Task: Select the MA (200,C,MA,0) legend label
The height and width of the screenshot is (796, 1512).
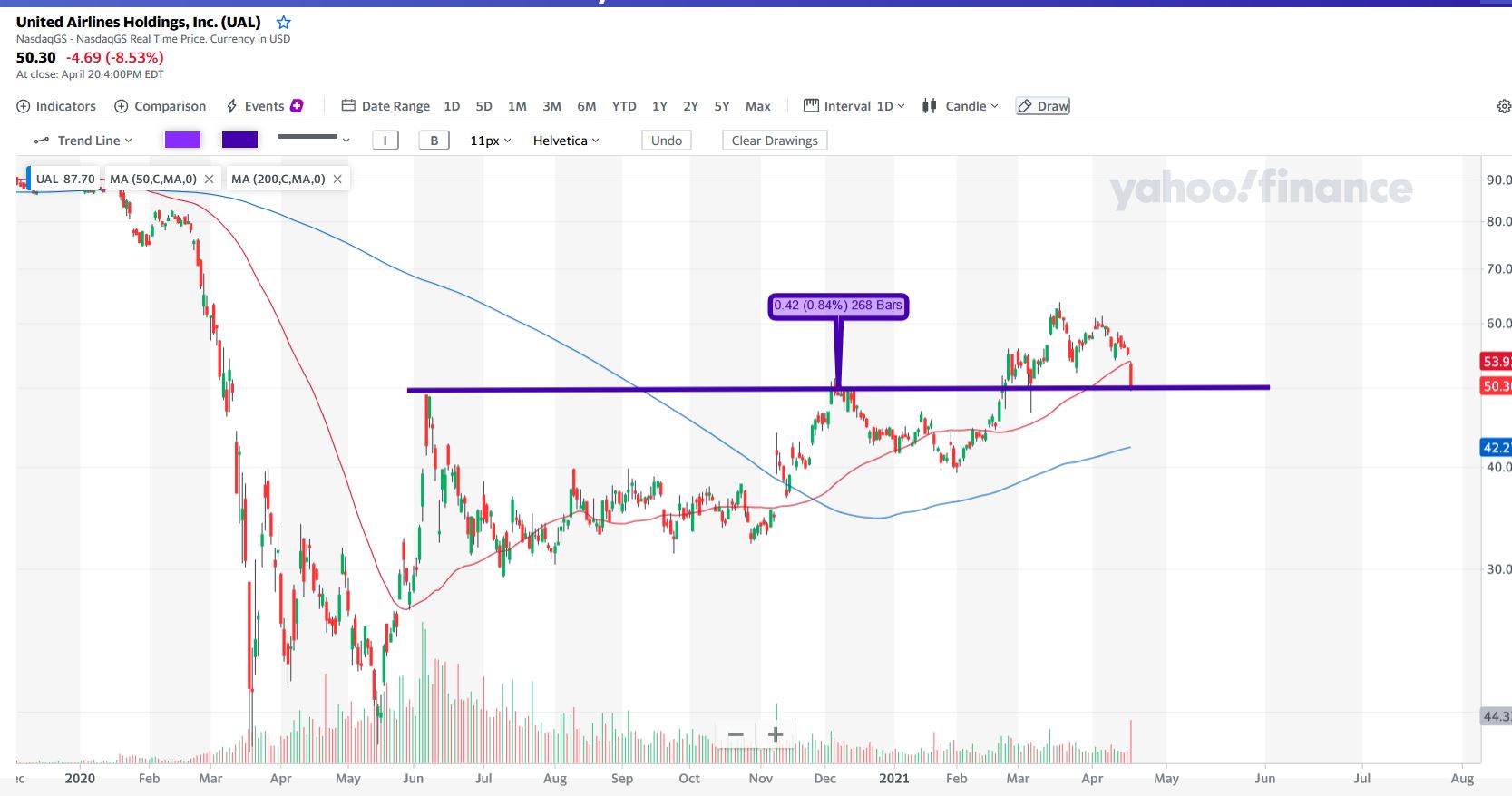Action: tap(278, 180)
